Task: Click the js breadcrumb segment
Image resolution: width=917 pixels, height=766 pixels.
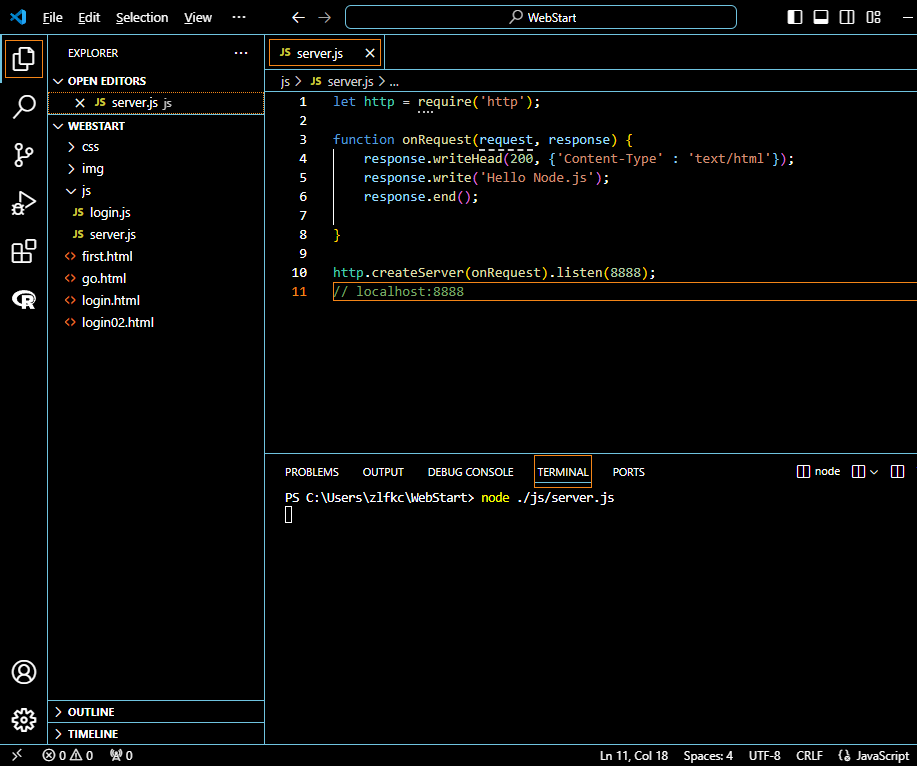Action: click(285, 82)
